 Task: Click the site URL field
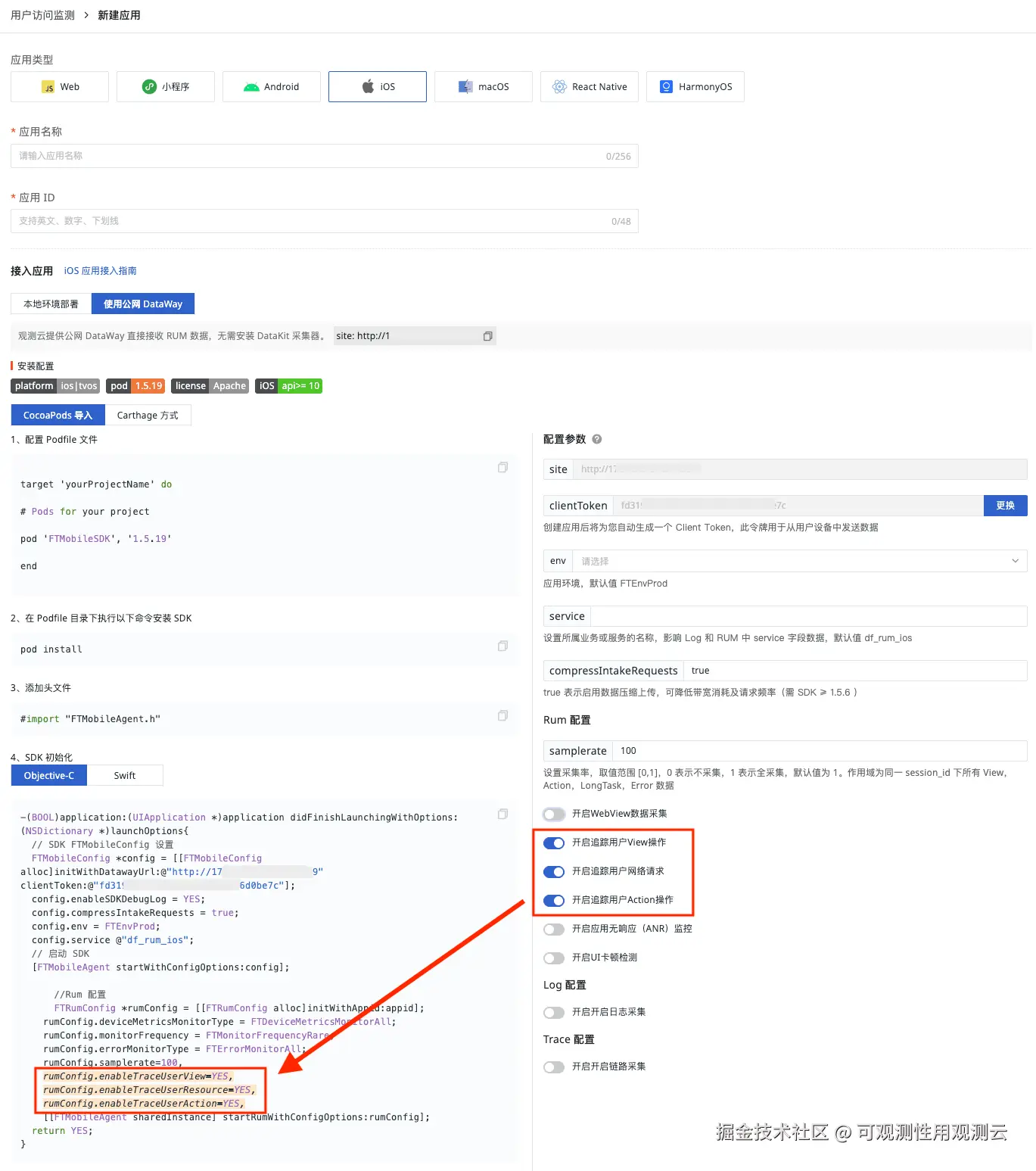click(800, 469)
